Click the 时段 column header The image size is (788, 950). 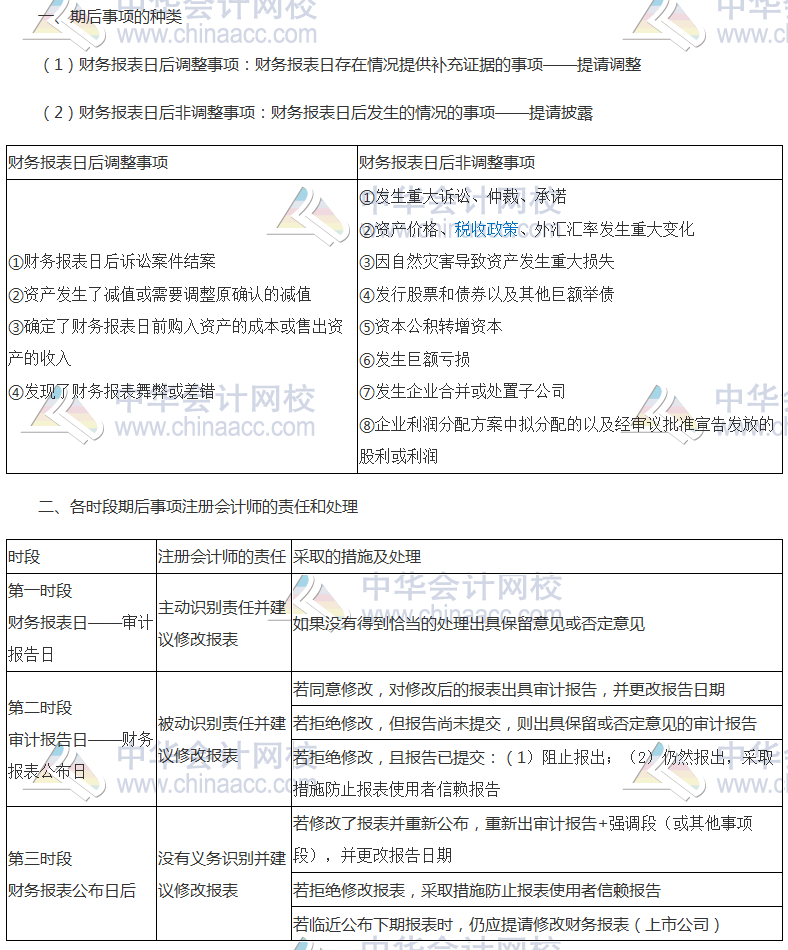(x=25, y=557)
